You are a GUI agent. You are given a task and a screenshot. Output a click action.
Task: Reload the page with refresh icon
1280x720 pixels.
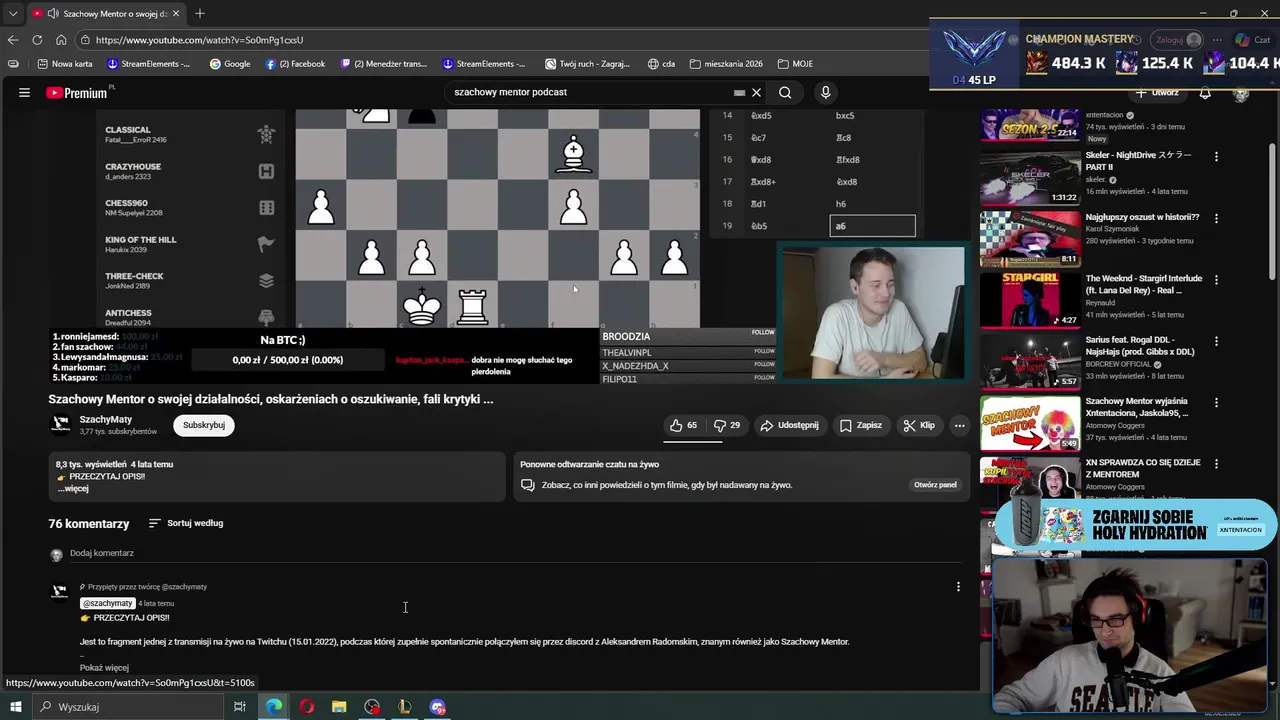point(37,40)
